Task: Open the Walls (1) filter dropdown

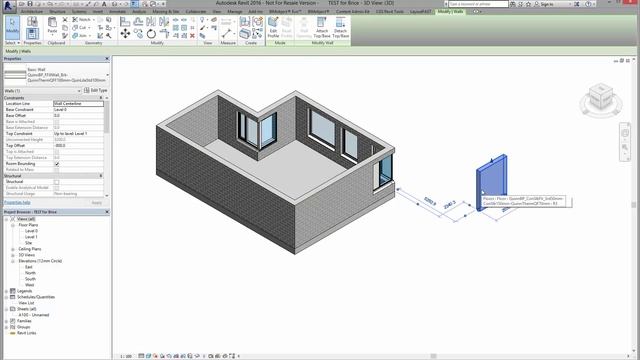Action: pyautogui.click(x=79, y=91)
